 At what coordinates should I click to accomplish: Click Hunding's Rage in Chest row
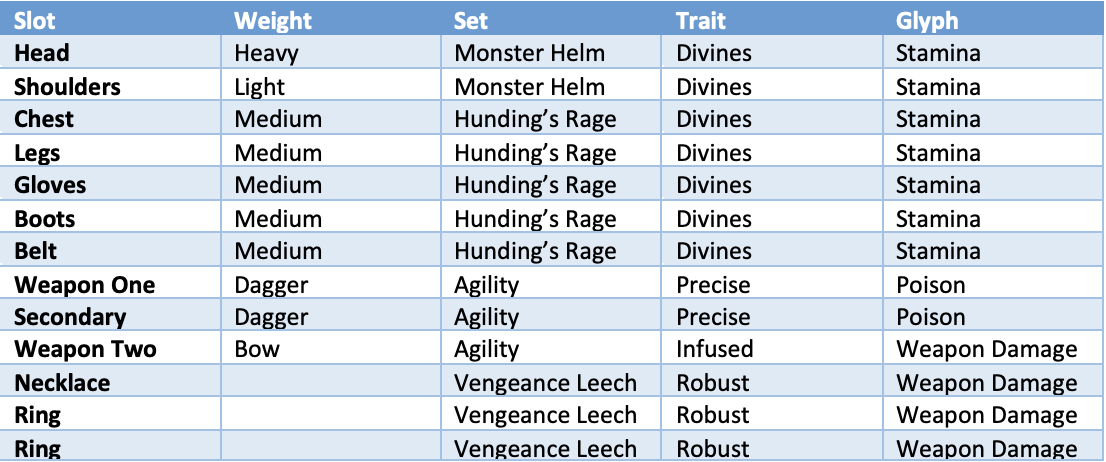pos(535,120)
